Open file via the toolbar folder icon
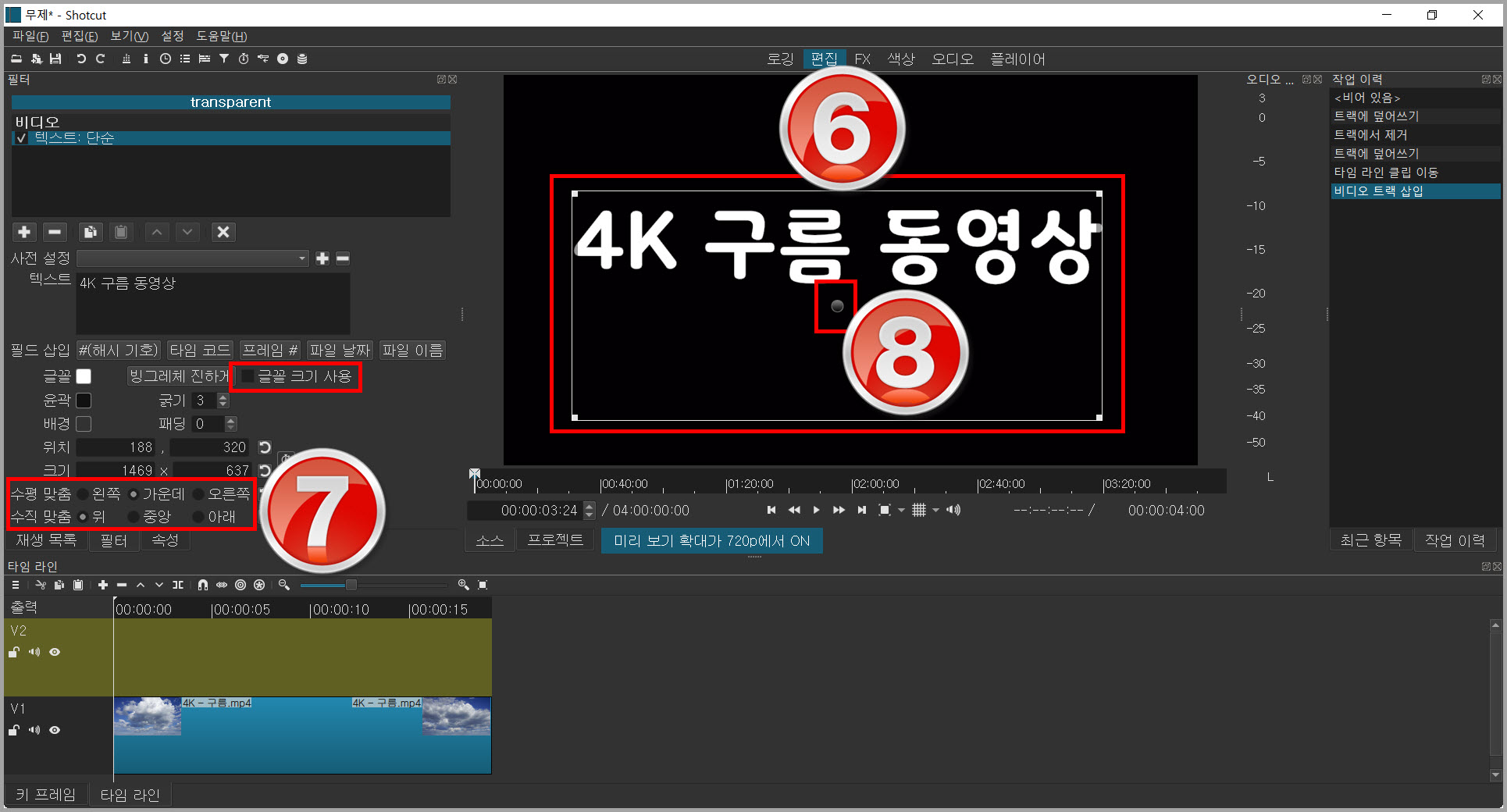This screenshot has height=812, width=1507. click(16, 59)
